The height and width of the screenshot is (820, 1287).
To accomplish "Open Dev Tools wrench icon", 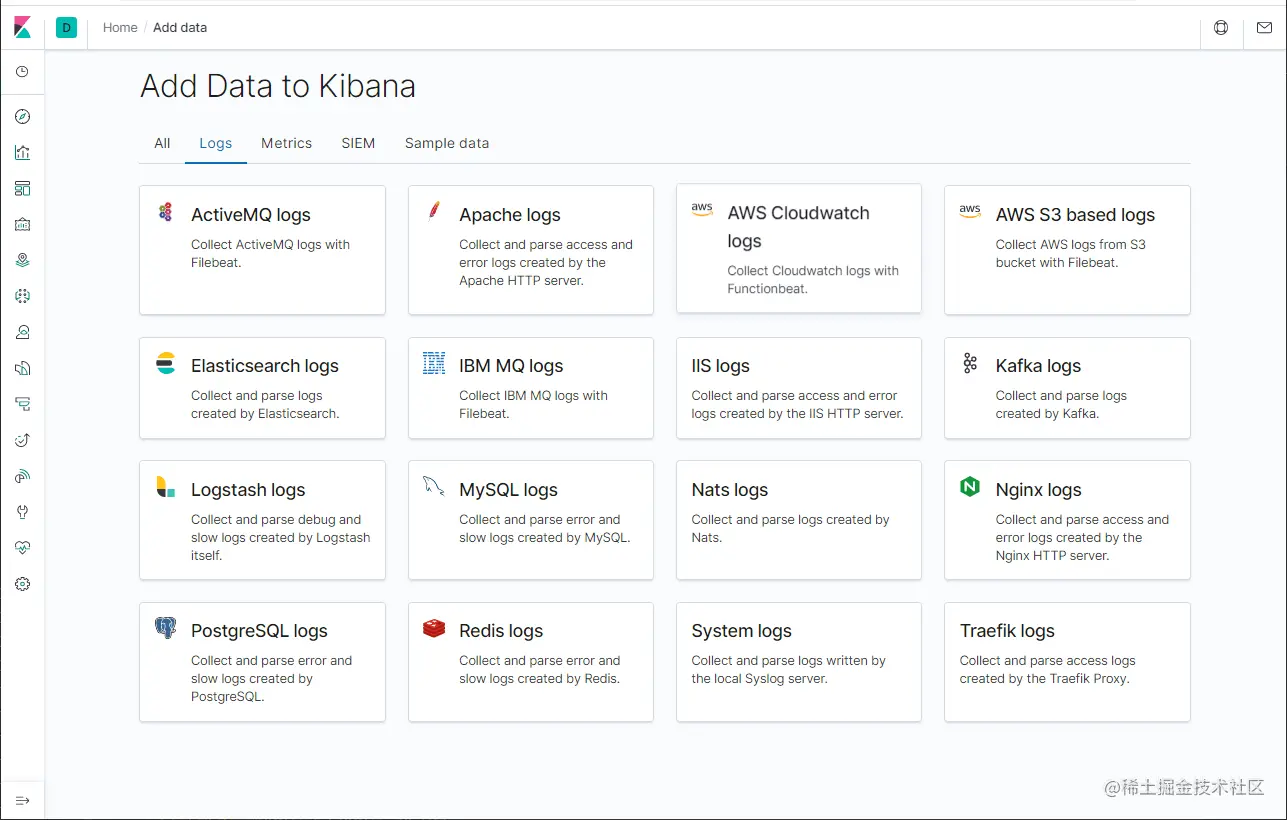I will coord(23,512).
